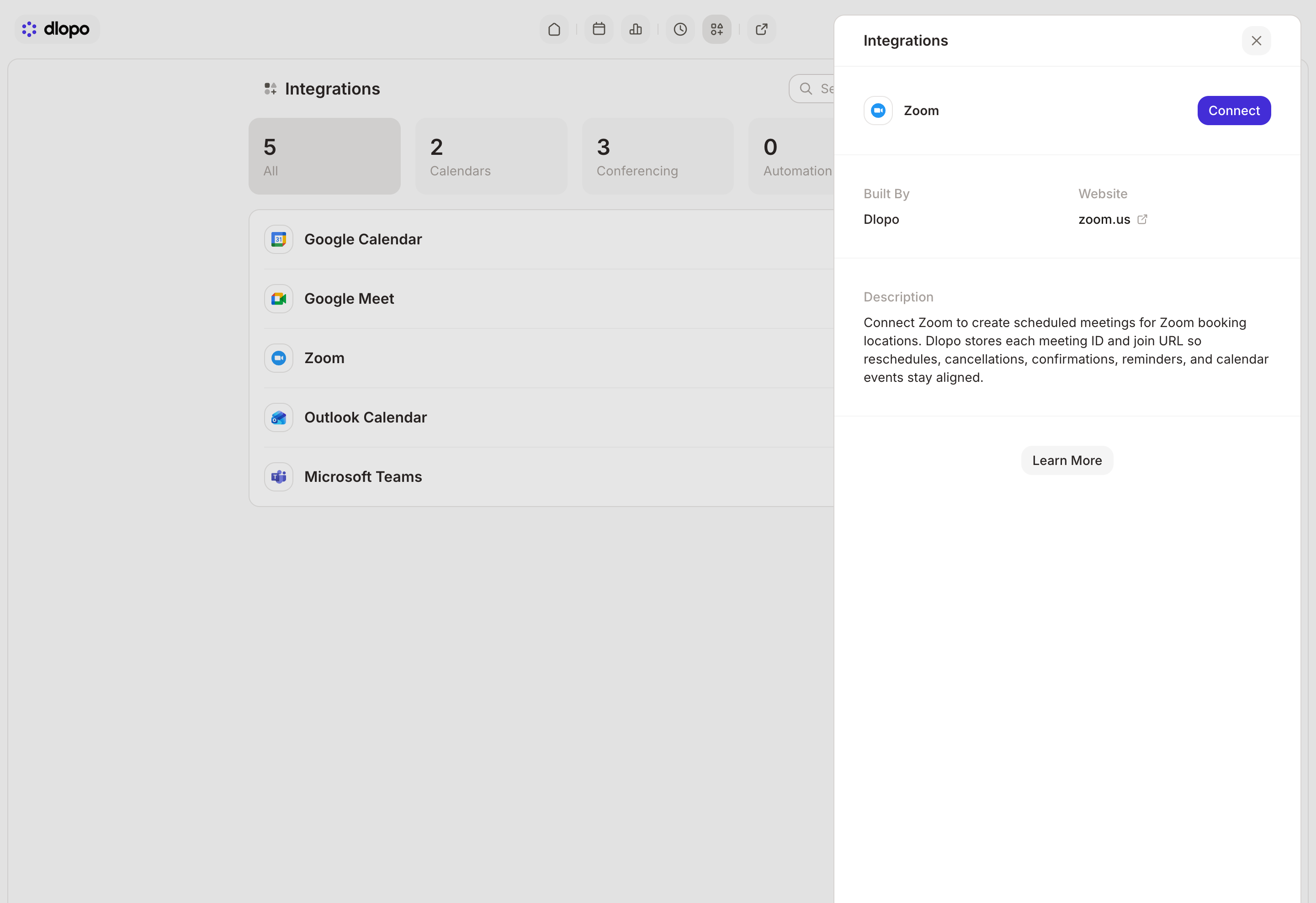Screen dimensions: 1316x903
Task: Click the Dlopo built-by value
Action: click(x=881, y=220)
